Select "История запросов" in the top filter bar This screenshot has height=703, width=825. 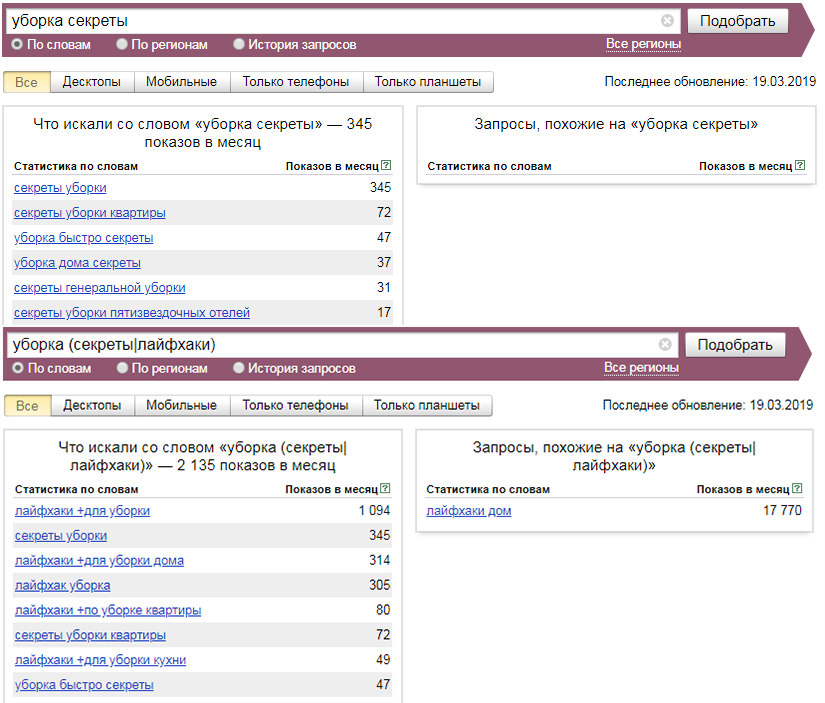point(238,44)
